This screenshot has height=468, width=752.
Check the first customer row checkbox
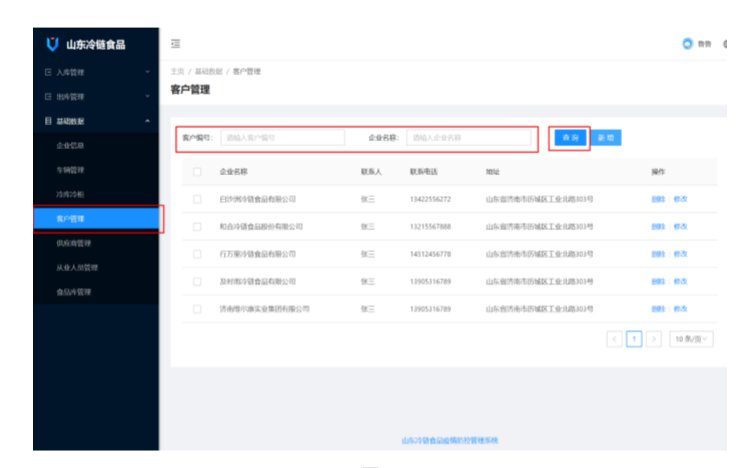point(197,199)
